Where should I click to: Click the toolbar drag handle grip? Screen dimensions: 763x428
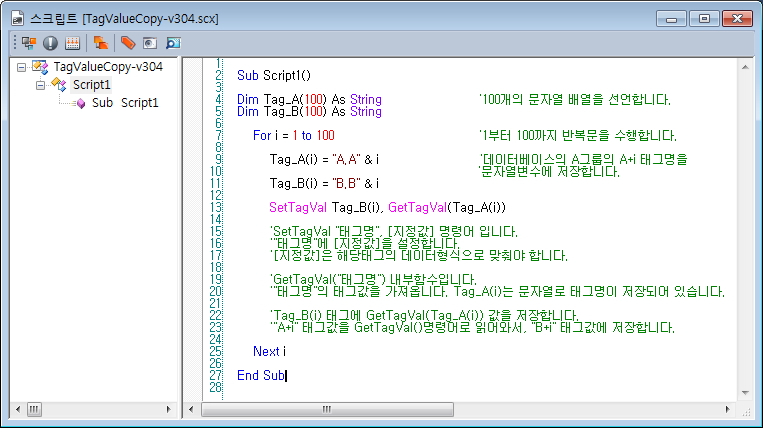coord(15,43)
